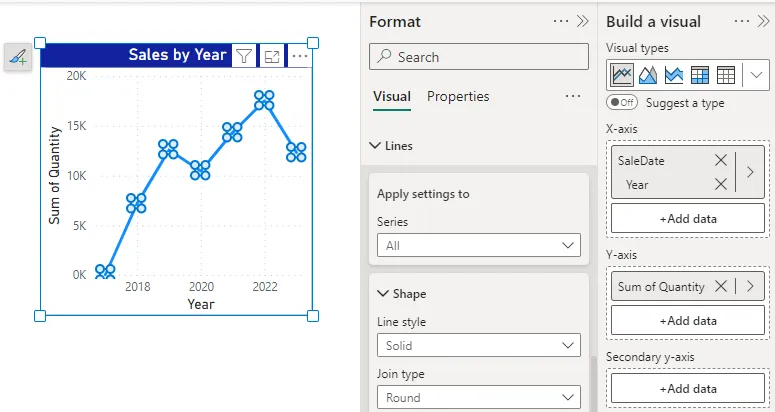Toggle Suggest a type switch
This screenshot has height=412, width=775.
[622, 102]
